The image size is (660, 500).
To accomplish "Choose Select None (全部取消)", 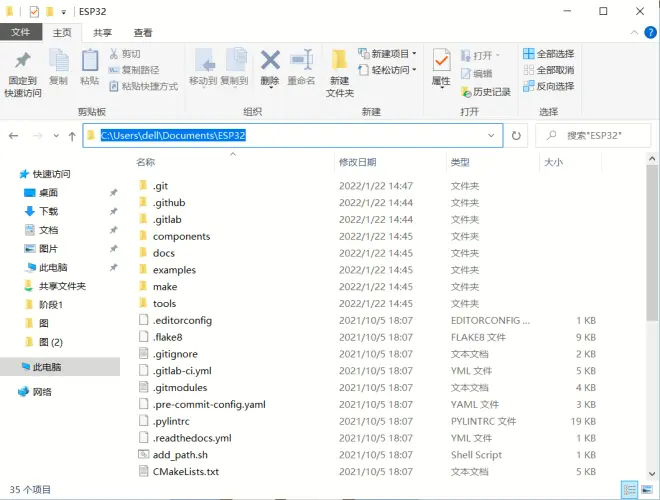I will point(548,70).
